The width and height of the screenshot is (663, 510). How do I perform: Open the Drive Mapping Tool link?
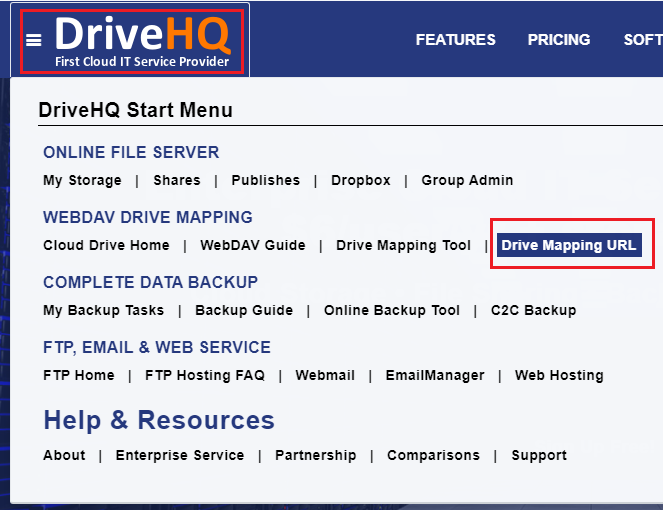(403, 245)
